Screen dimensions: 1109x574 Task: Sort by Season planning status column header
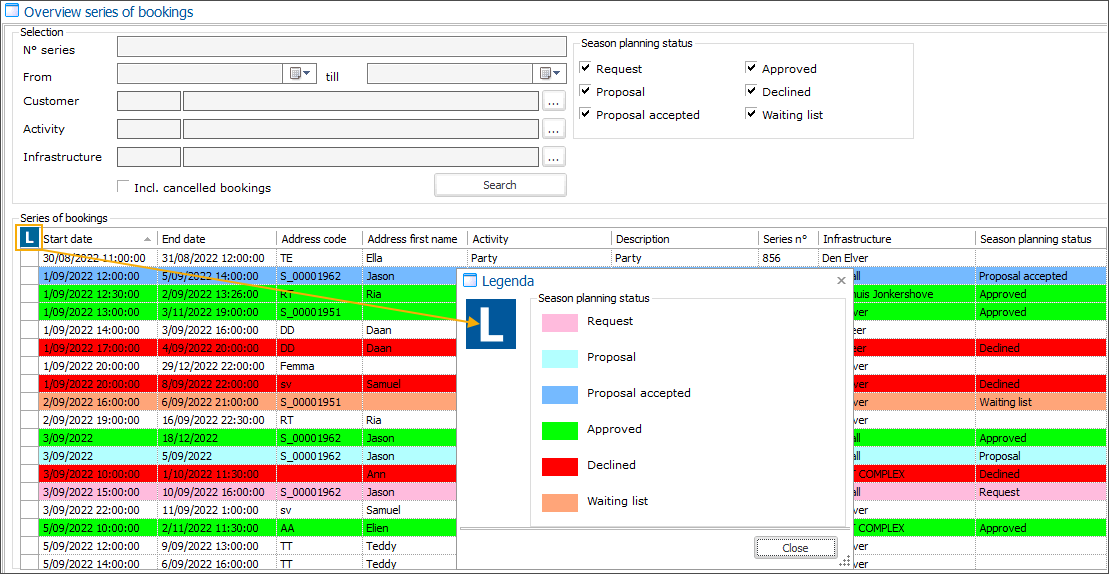point(1040,239)
